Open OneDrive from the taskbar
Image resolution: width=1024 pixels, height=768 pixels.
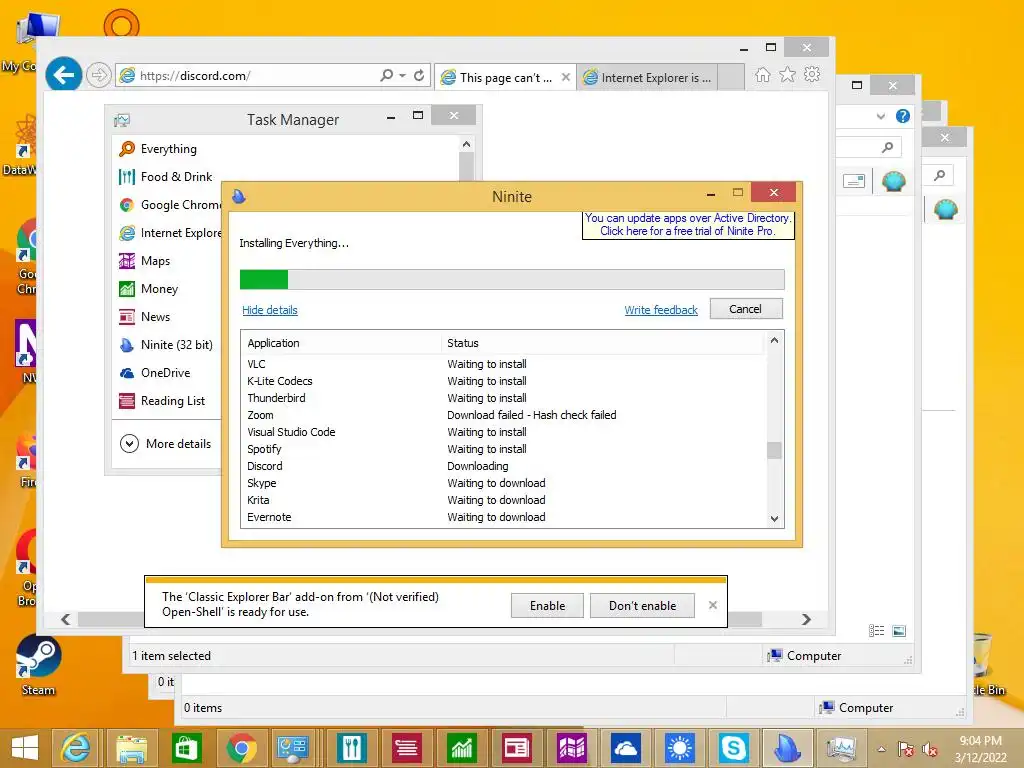[626, 748]
